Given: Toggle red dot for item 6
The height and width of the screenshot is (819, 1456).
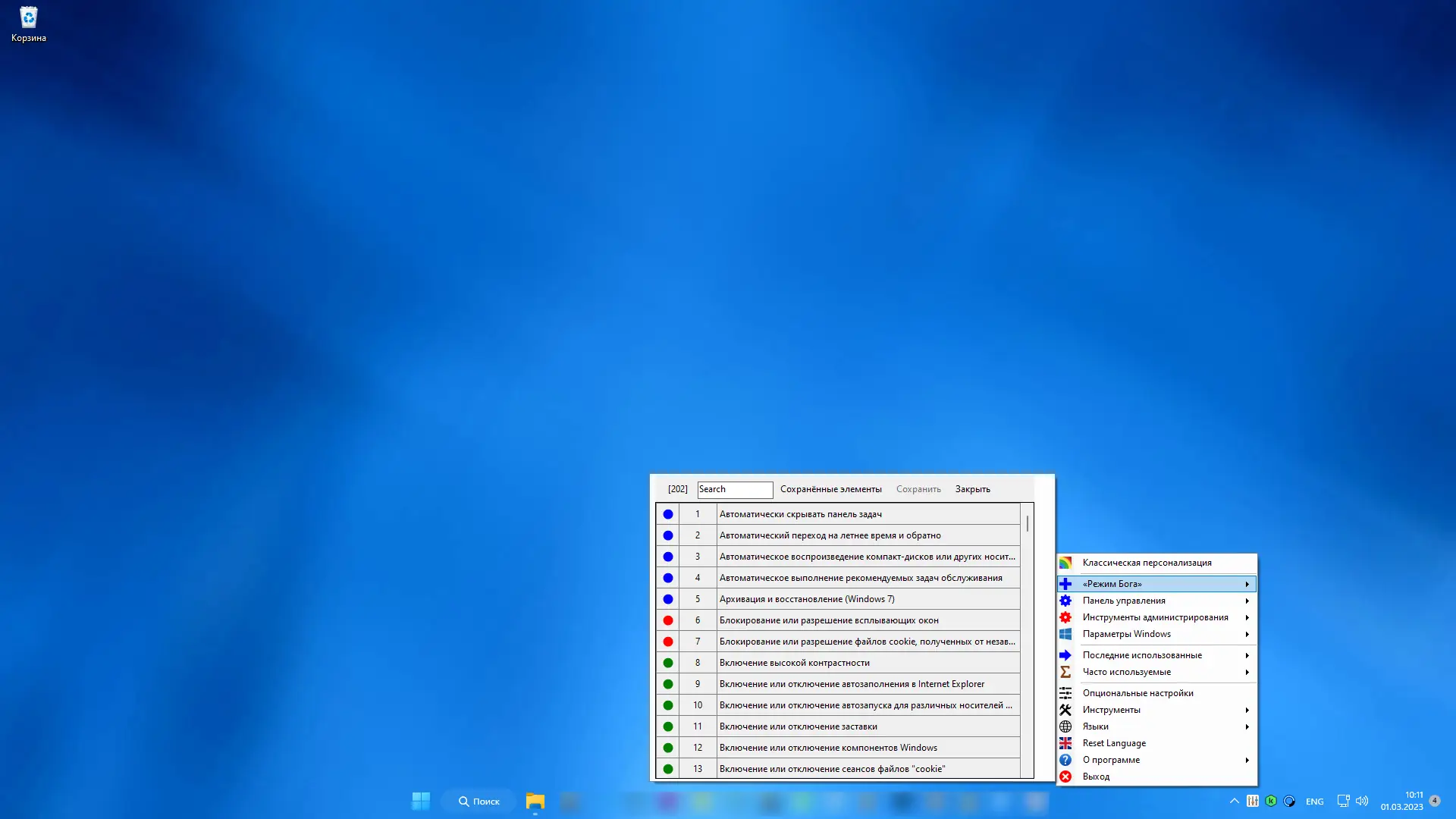Looking at the screenshot, I should click(668, 620).
